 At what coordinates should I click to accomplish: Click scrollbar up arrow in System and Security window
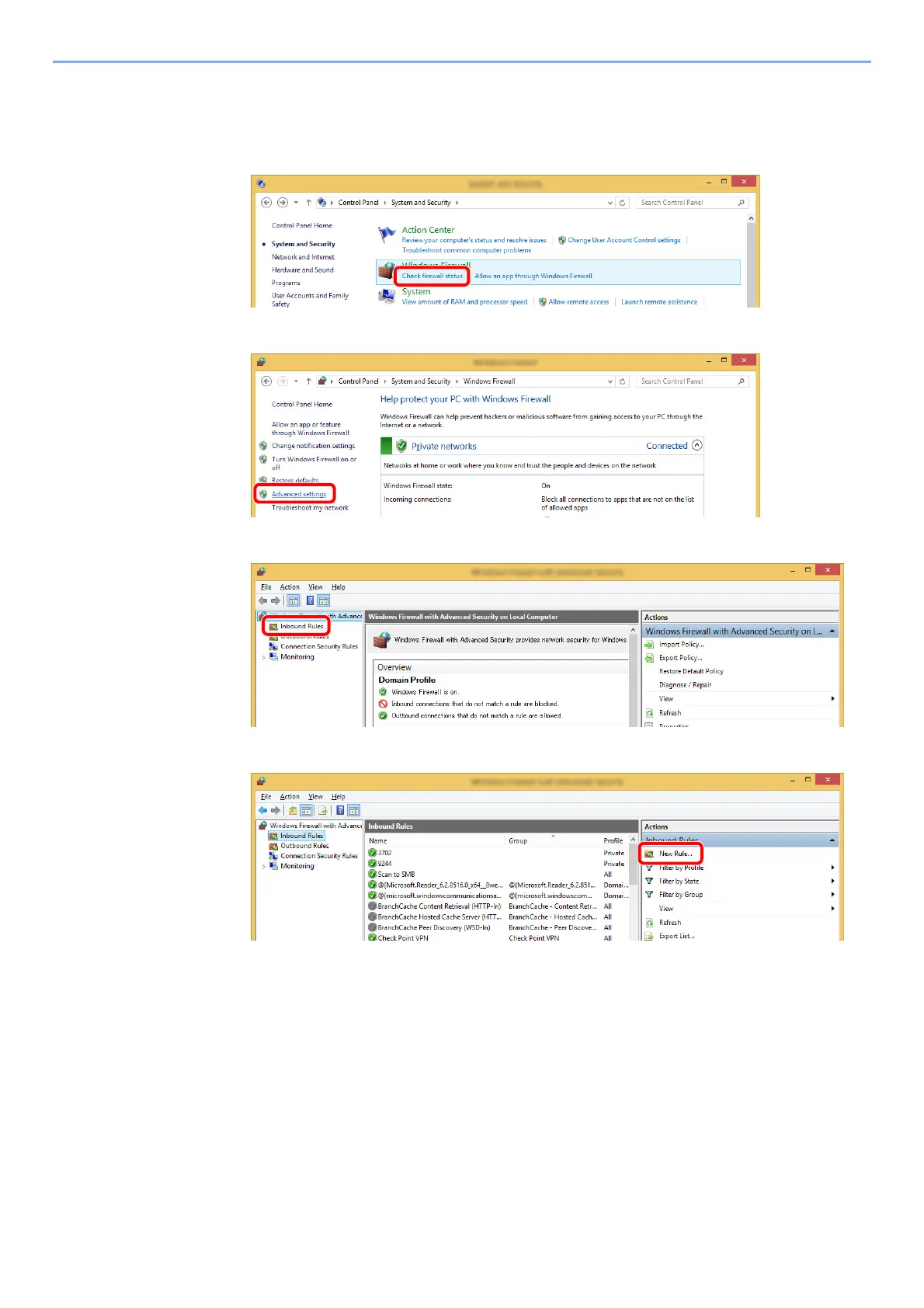750,219
